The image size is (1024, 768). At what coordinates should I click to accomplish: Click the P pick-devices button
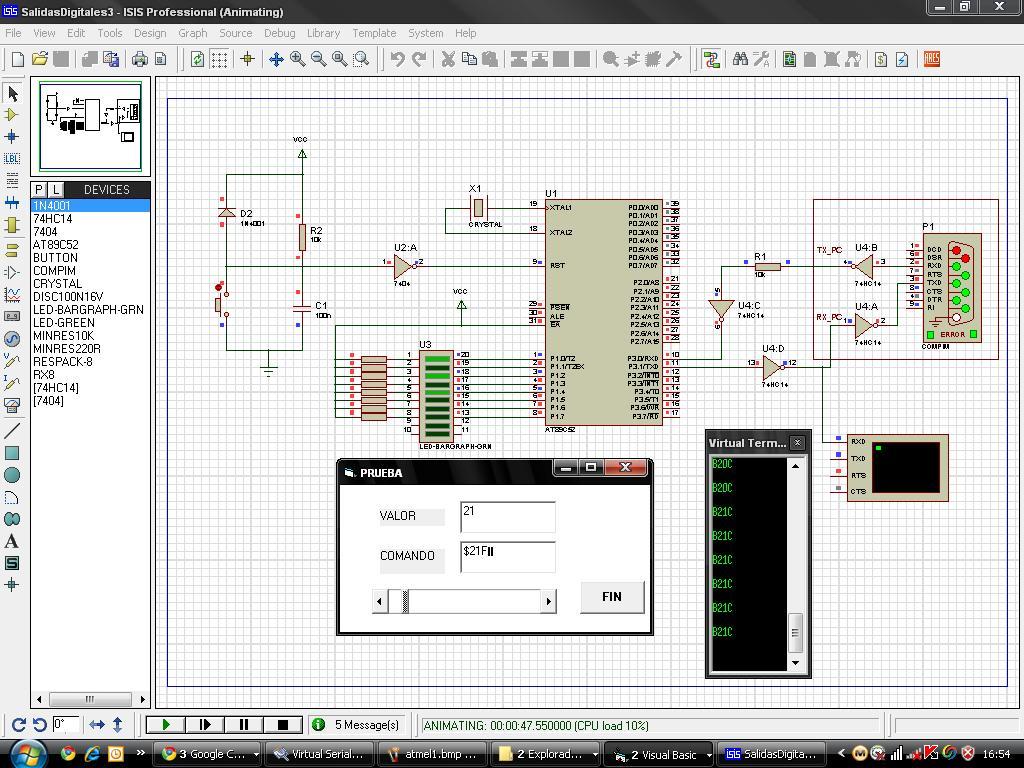pos(37,189)
